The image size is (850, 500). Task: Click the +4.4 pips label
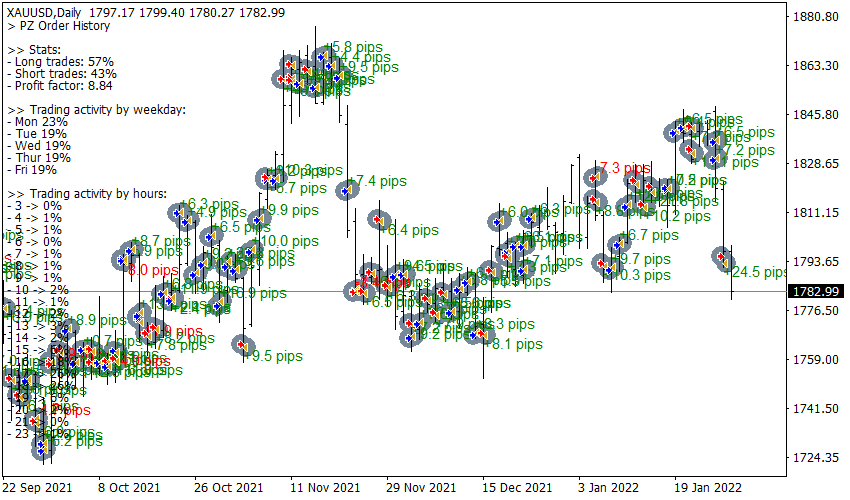[x=362, y=57]
